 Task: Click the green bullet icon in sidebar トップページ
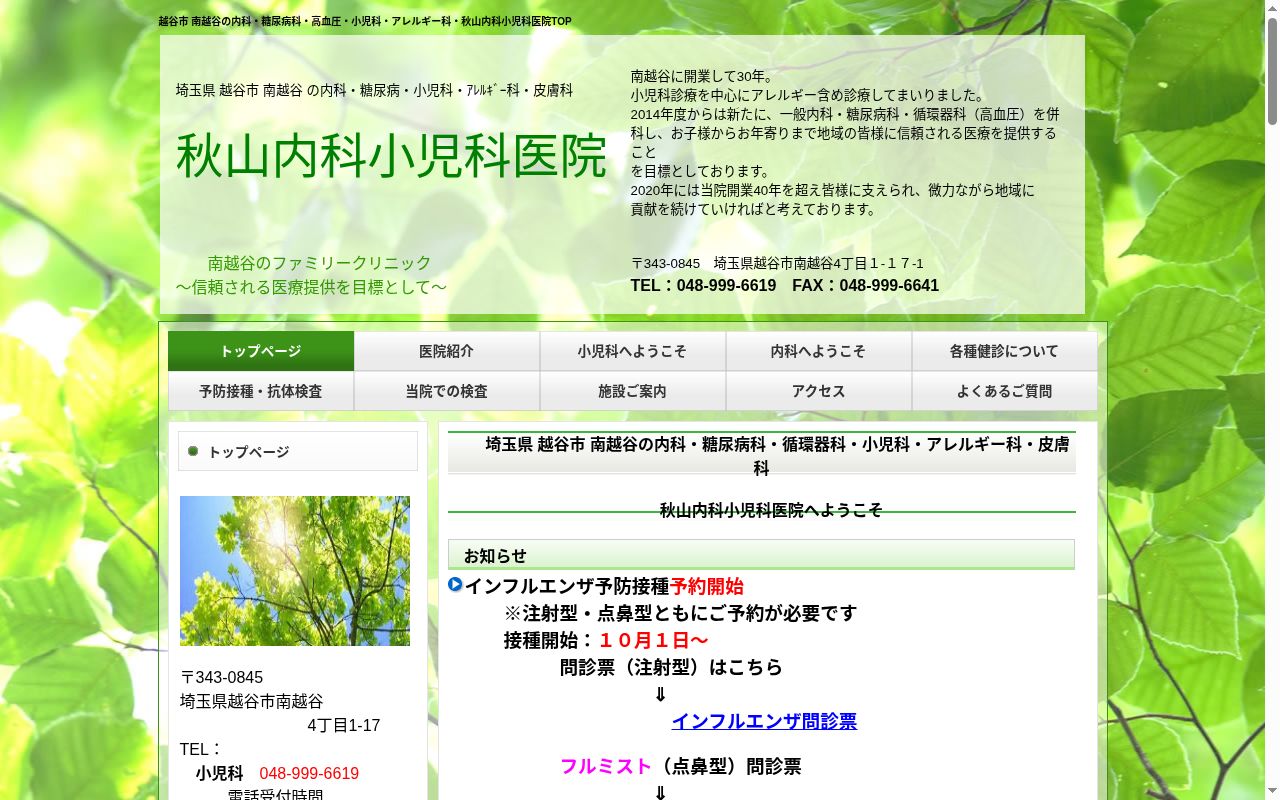[193, 451]
